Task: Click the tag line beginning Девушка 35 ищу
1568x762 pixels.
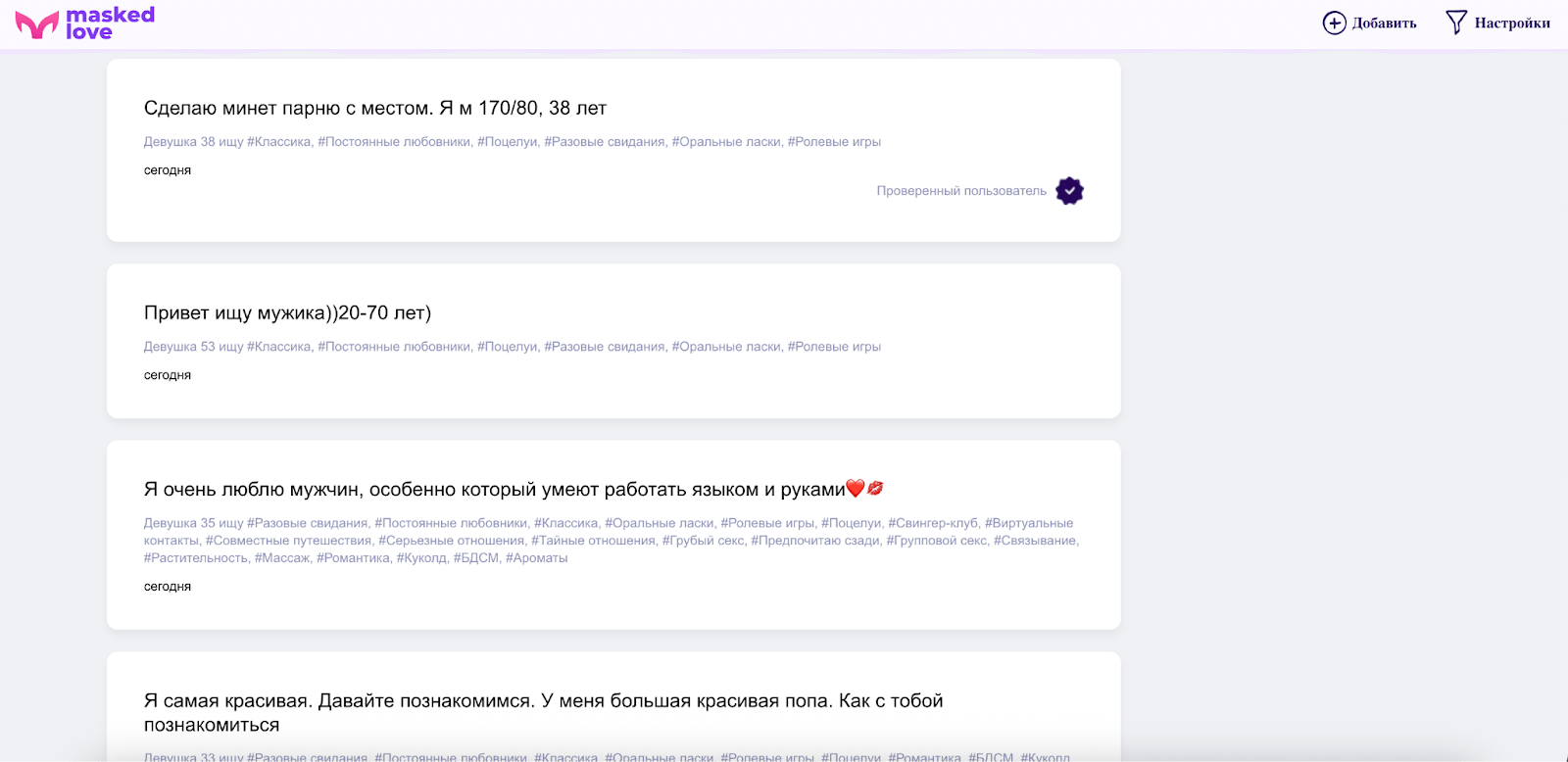Action: click(x=612, y=541)
